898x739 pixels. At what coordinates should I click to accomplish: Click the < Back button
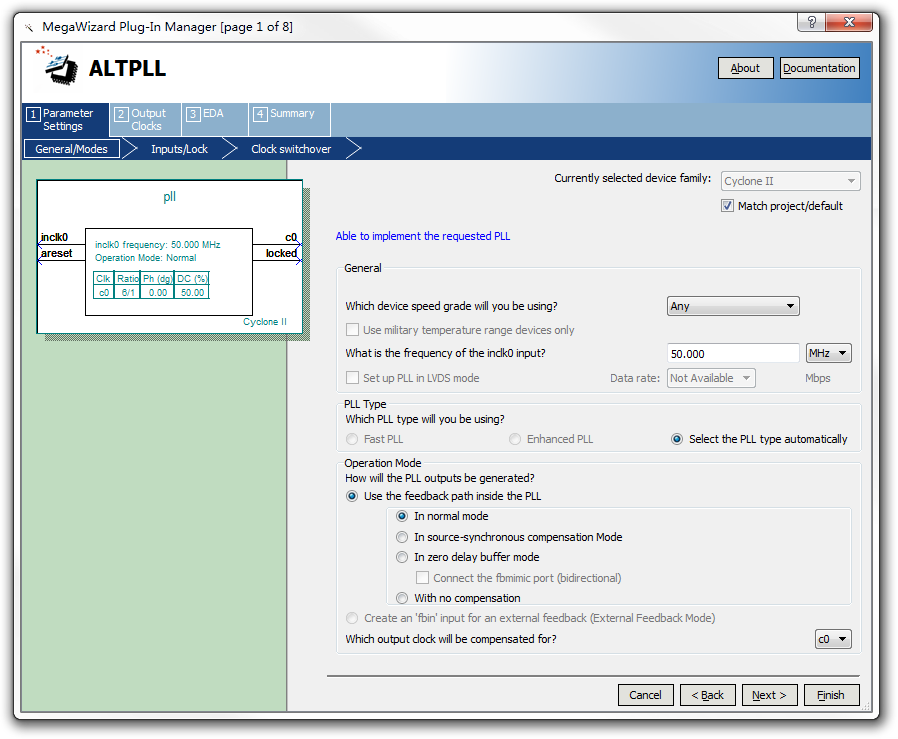pos(707,695)
